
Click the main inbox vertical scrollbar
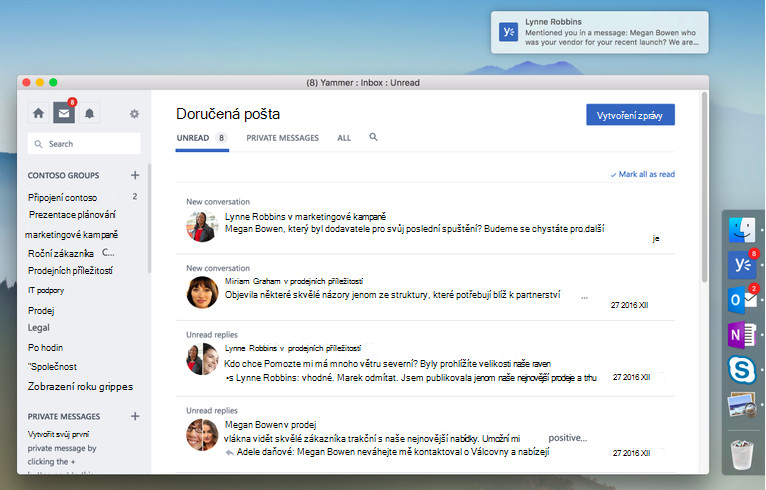coord(704,187)
